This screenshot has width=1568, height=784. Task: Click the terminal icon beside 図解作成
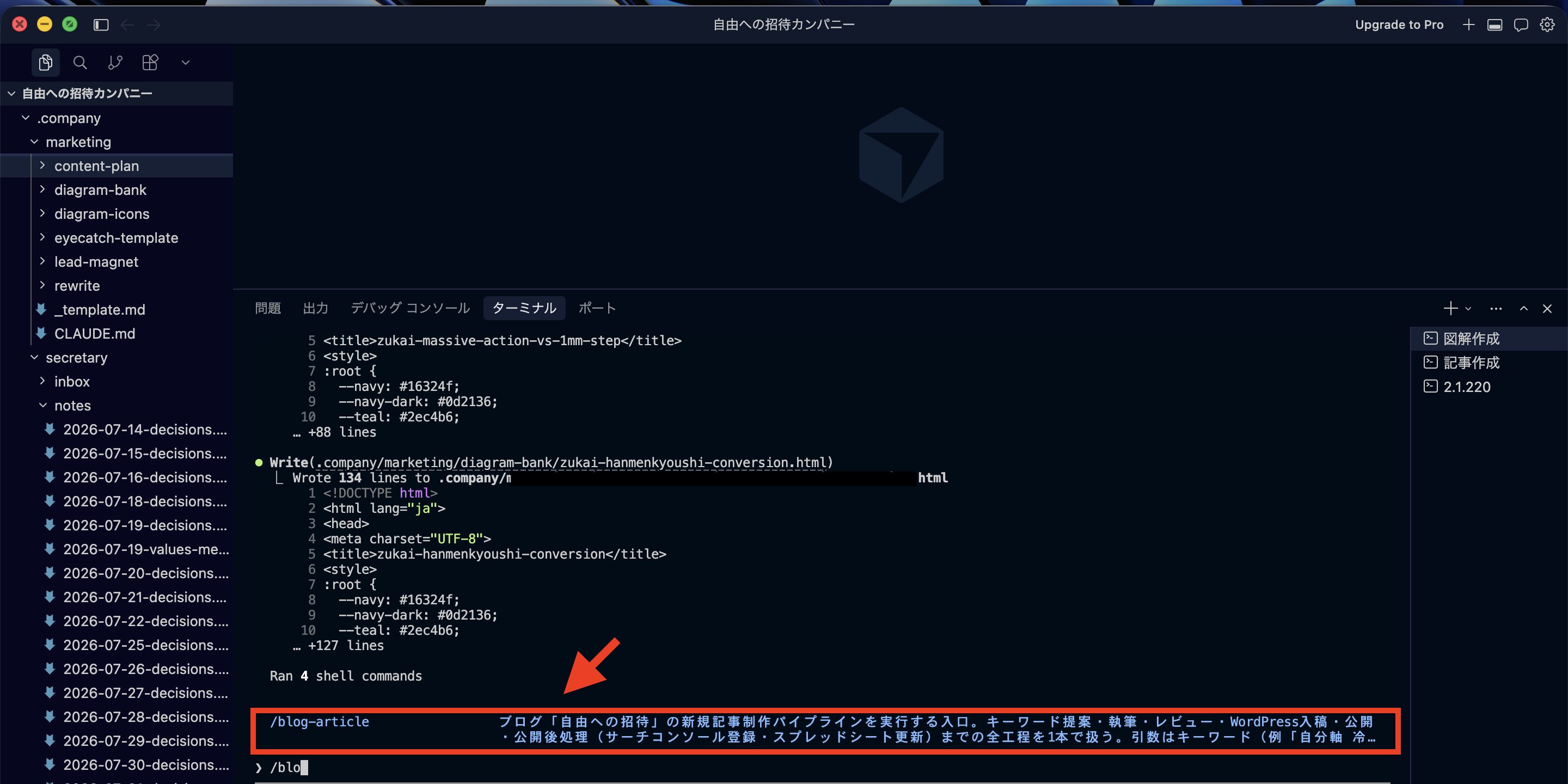click(1430, 338)
